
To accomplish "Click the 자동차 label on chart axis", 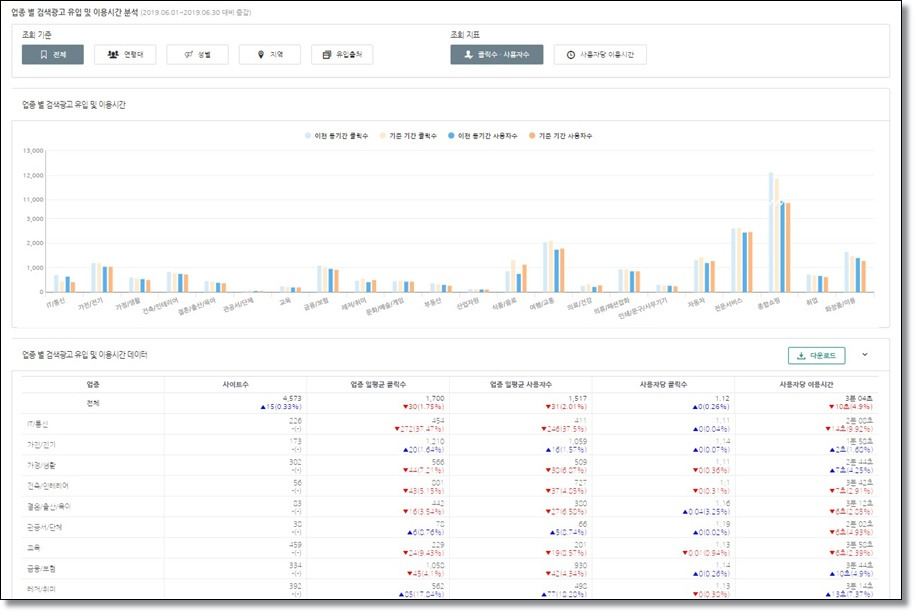I will [x=695, y=302].
